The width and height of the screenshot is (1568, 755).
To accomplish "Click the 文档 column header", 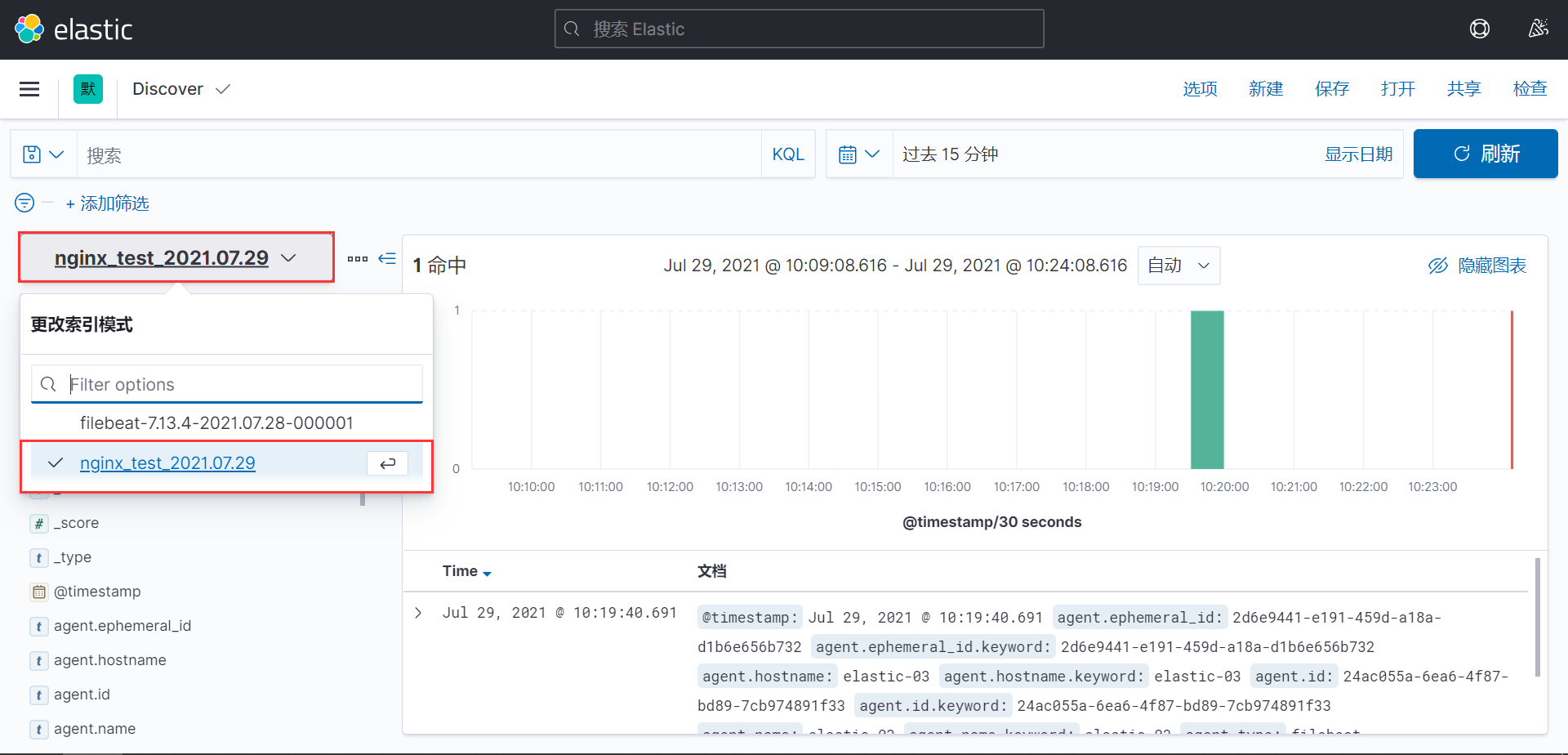I will pyautogui.click(x=712, y=571).
